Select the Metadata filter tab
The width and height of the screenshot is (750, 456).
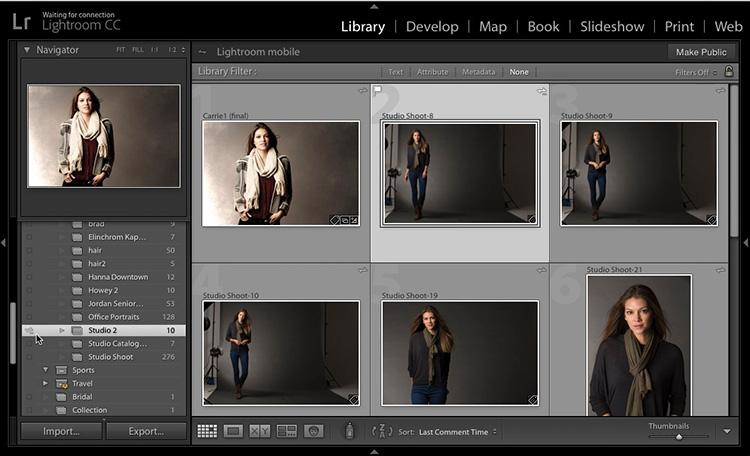coord(477,72)
